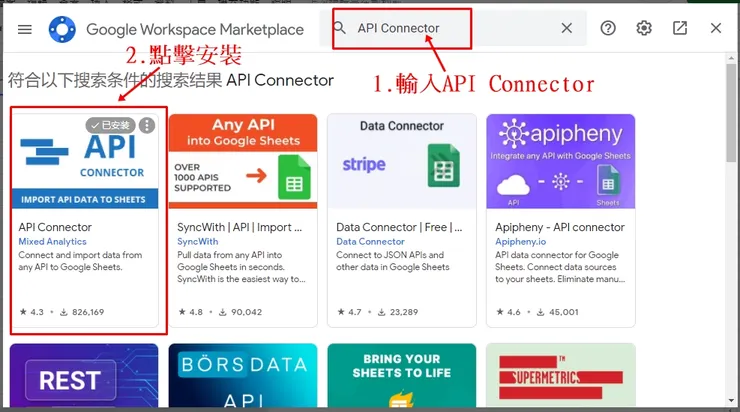Close the Marketplace dialog
Screen dimensions: 740x412
click(715, 28)
